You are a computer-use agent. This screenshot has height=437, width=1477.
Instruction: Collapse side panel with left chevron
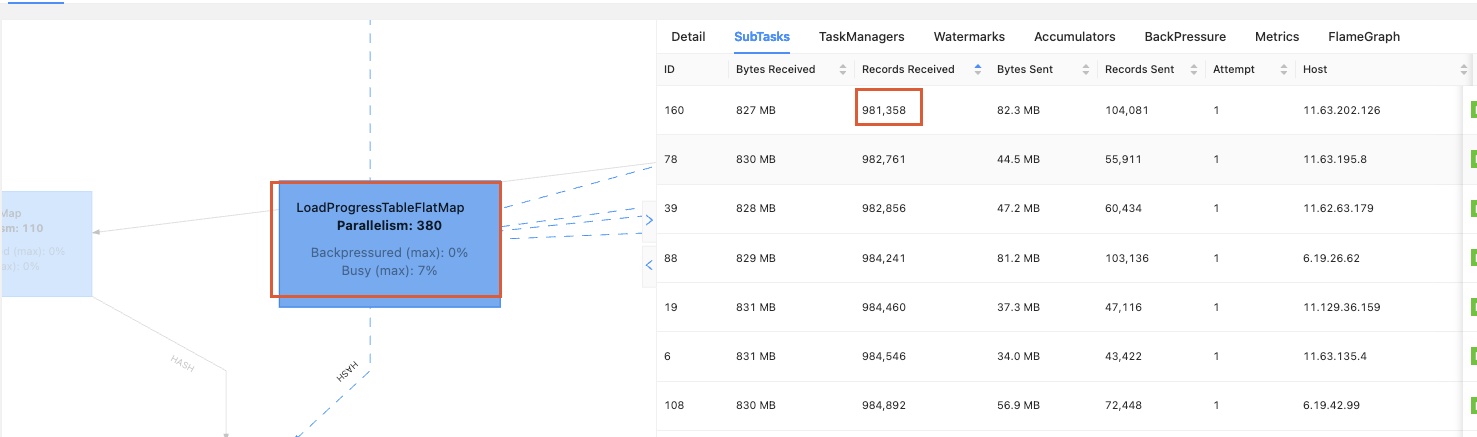click(649, 265)
